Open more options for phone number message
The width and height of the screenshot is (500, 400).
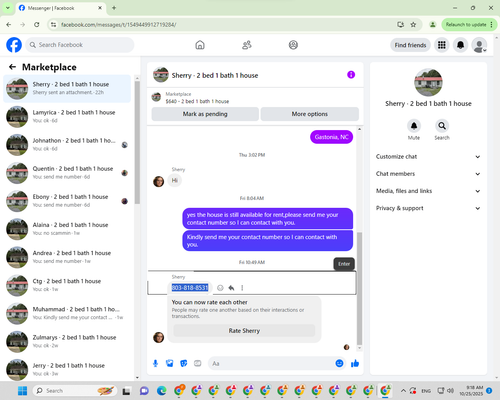pos(242,288)
